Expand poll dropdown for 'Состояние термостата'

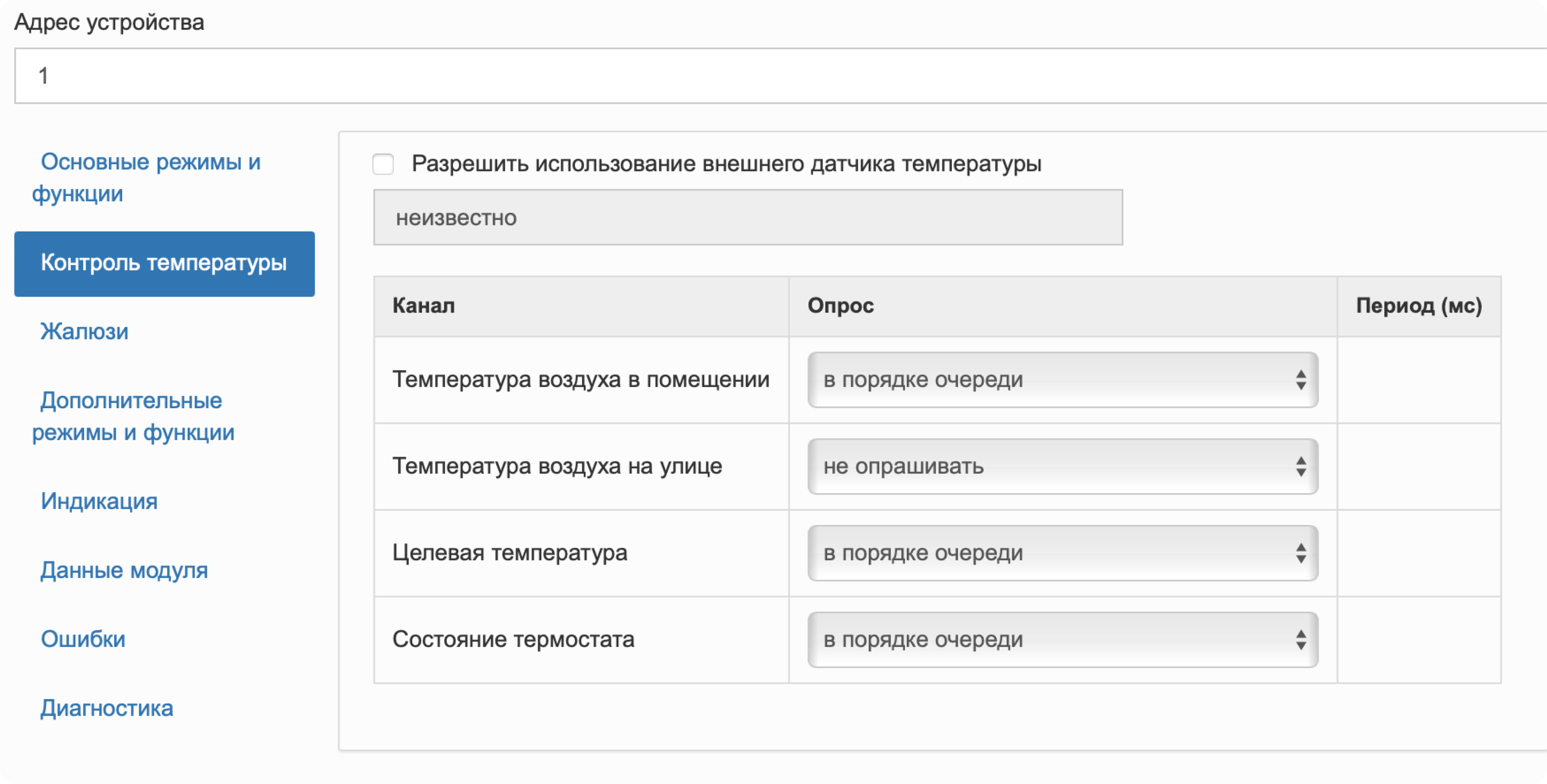[x=1063, y=639]
